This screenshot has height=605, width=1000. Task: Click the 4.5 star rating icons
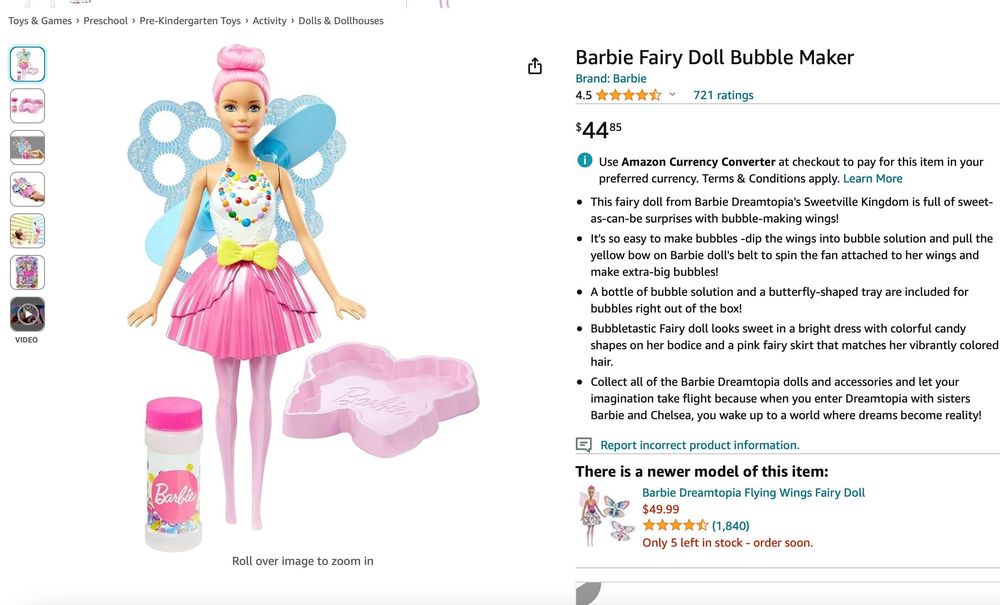coord(628,96)
